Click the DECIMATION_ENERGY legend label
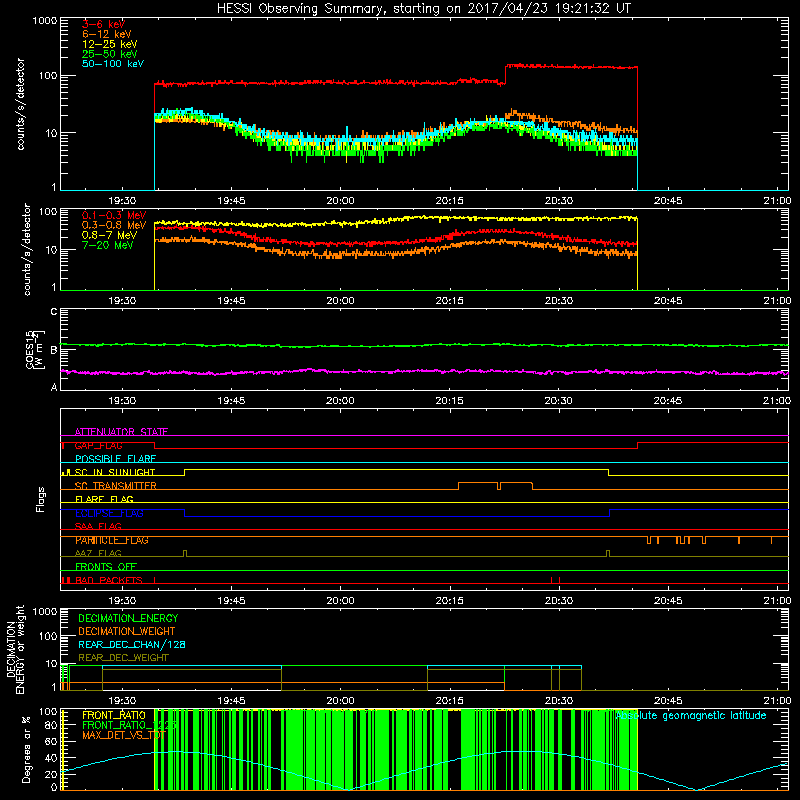Screen dimensions: 800x800 point(128,618)
